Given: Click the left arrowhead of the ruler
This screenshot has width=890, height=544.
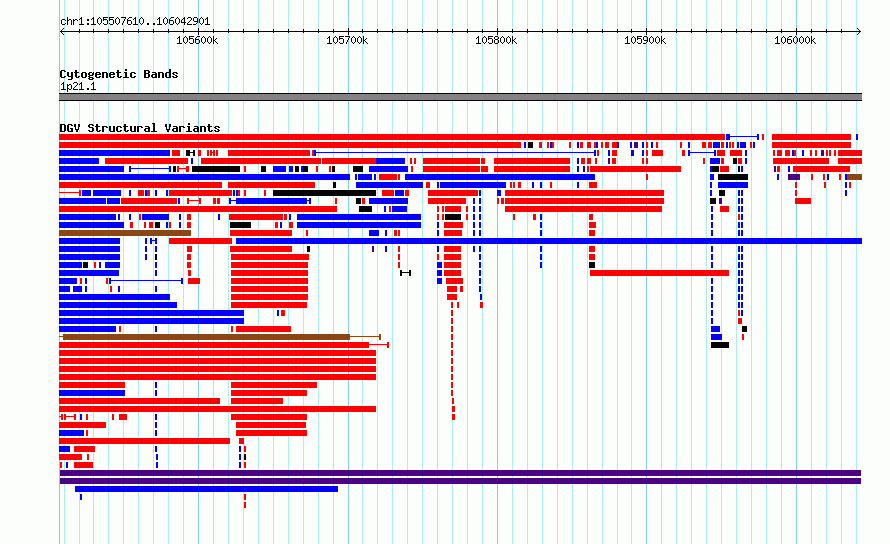Looking at the screenshot, I should coord(62,32).
